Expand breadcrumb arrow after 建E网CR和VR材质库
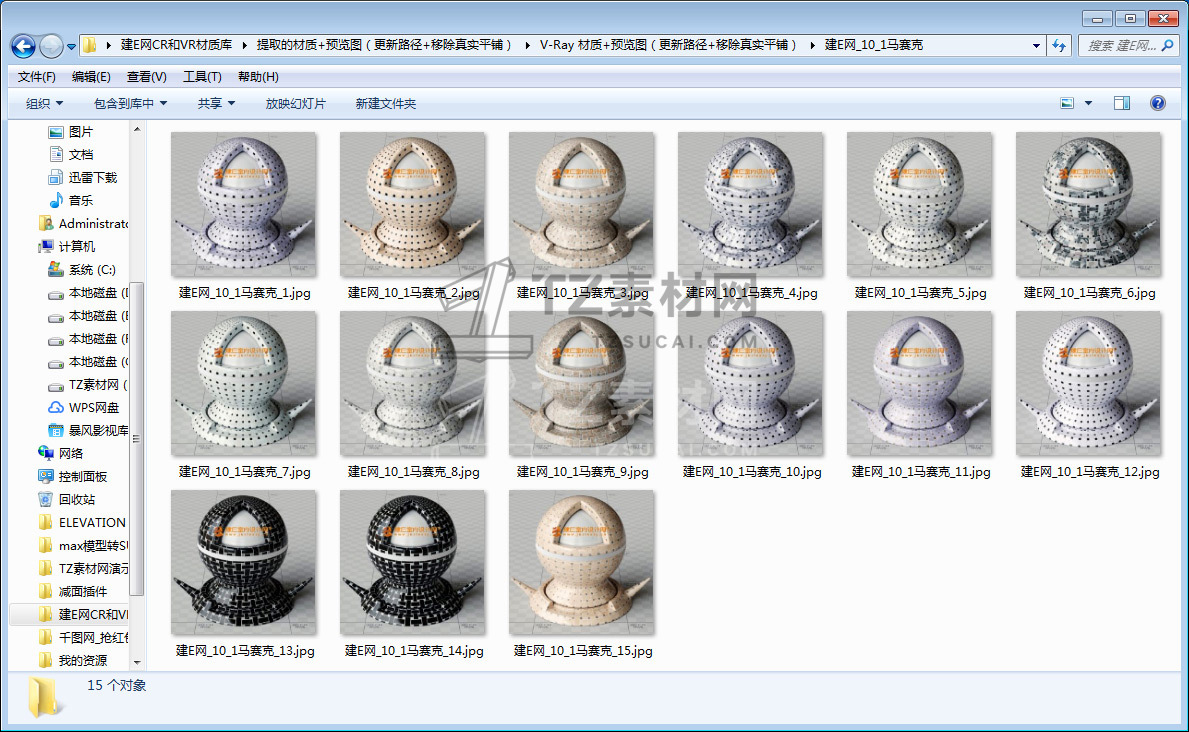This screenshot has height=732, width=1189. coord(244,46)
